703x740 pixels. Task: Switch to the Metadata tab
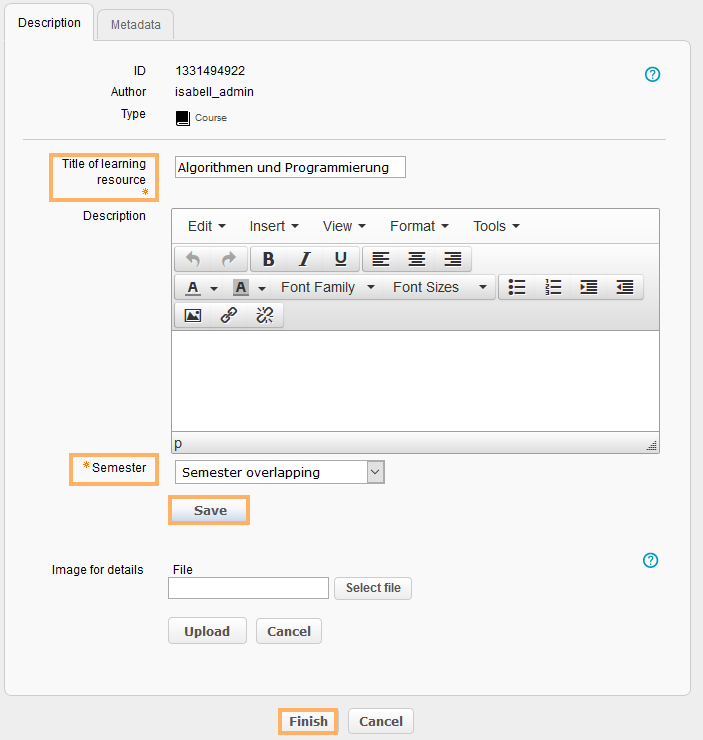coord(135,24)
